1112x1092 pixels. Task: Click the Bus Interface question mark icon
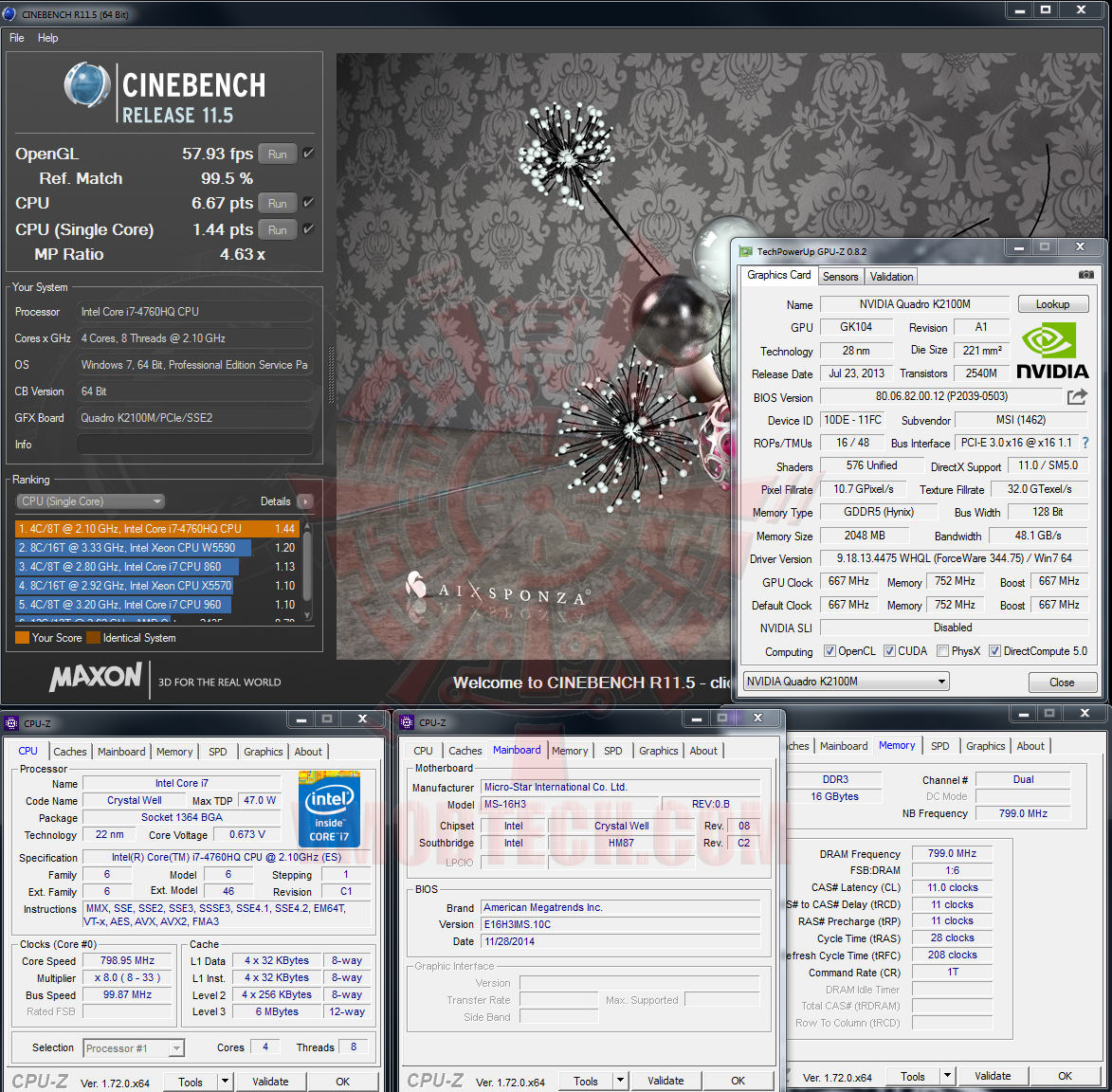(x=1085, y=443)
